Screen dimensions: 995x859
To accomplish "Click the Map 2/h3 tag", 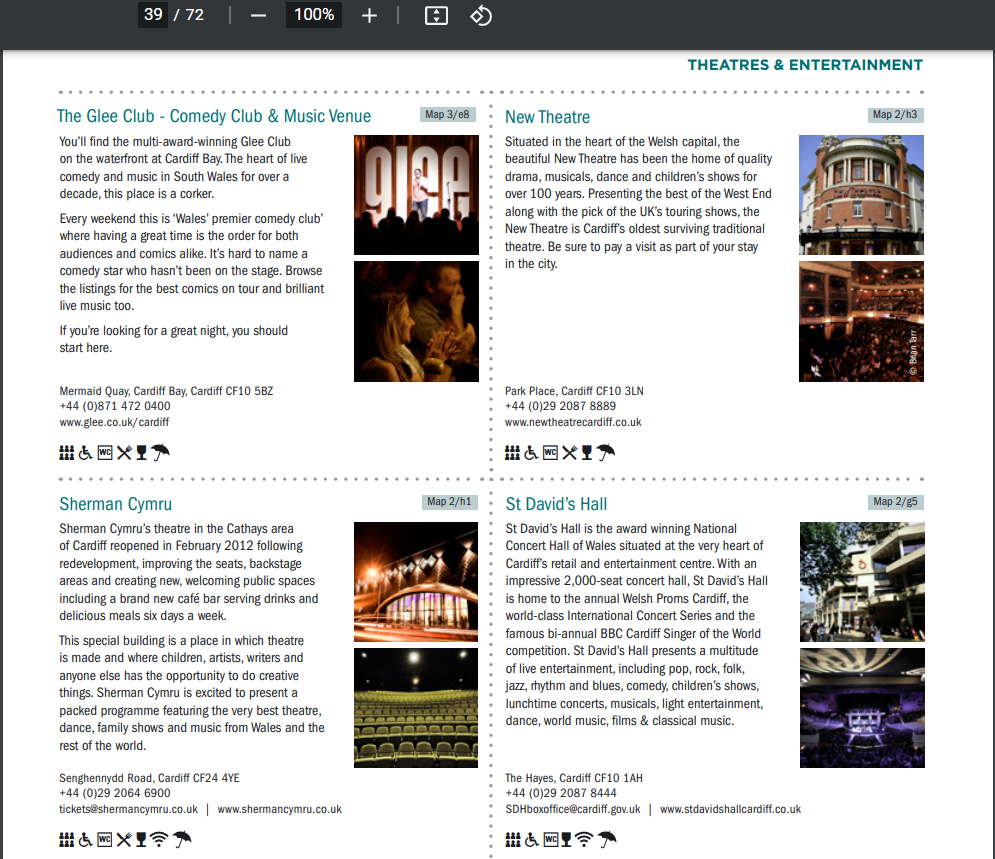I will tap(895, 114).
